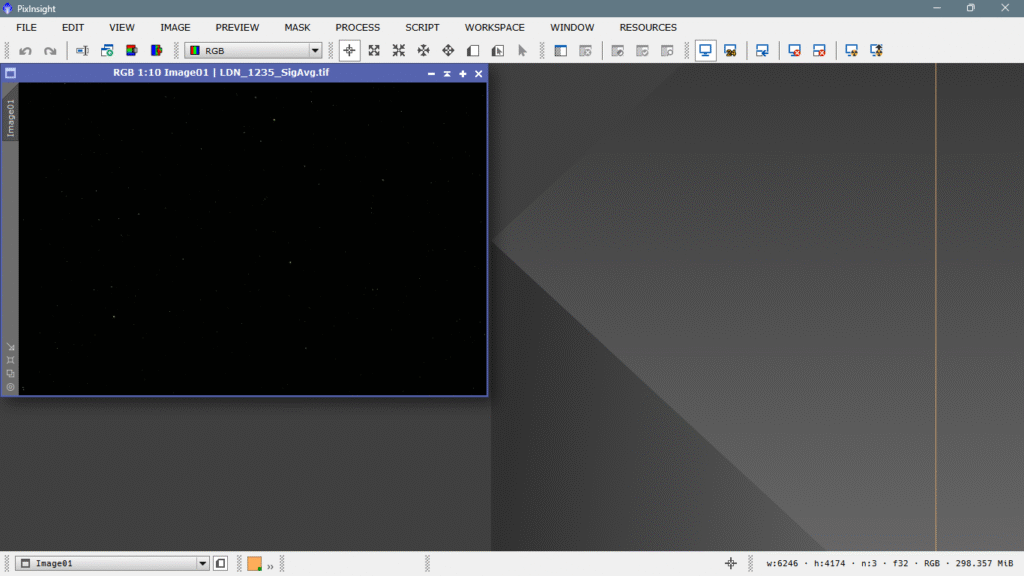Select the Zoom Out tool
This screenshot has width=1024, height=576.
point(399,51)
